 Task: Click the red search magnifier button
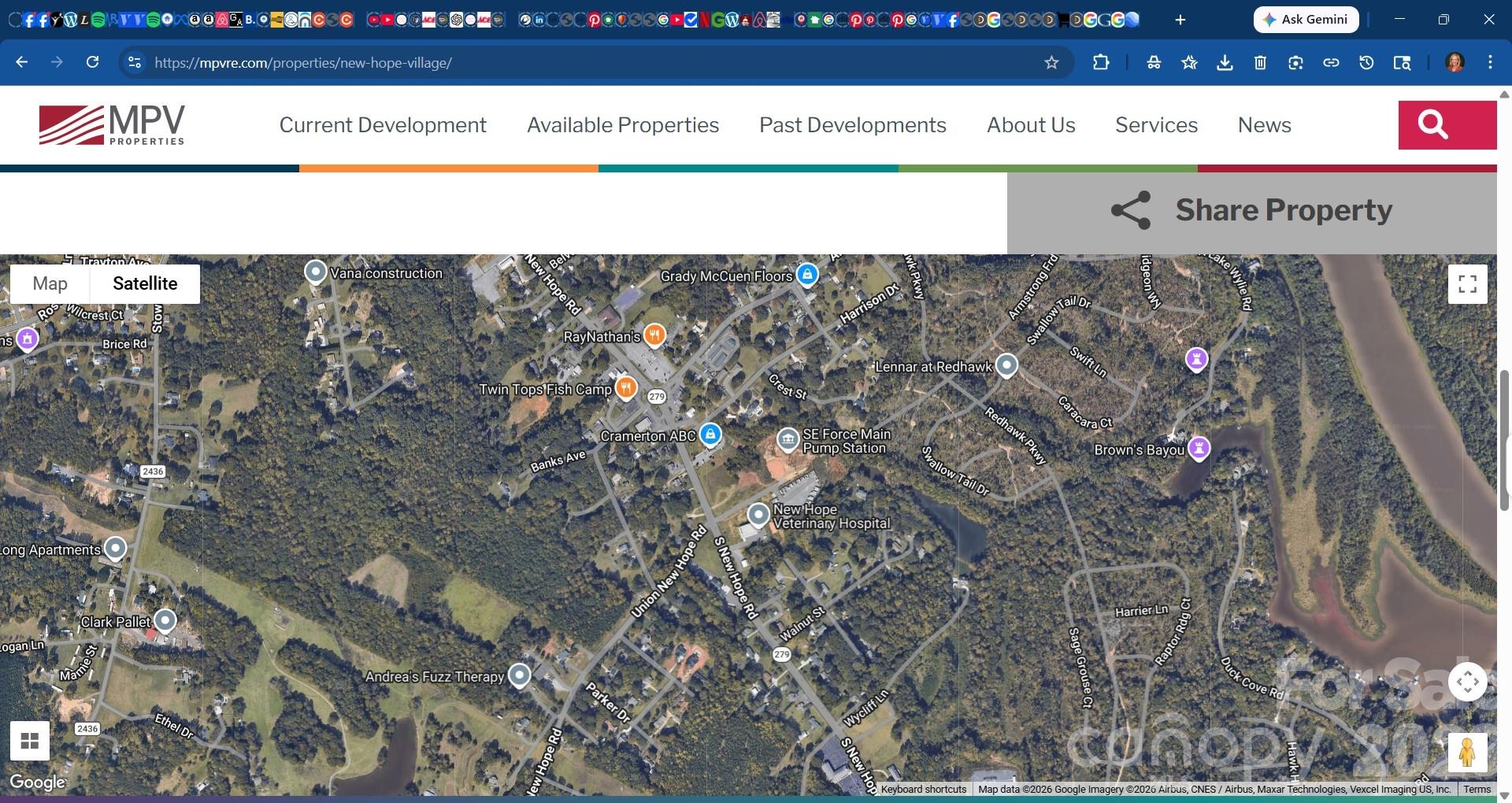pos(1447,125)
